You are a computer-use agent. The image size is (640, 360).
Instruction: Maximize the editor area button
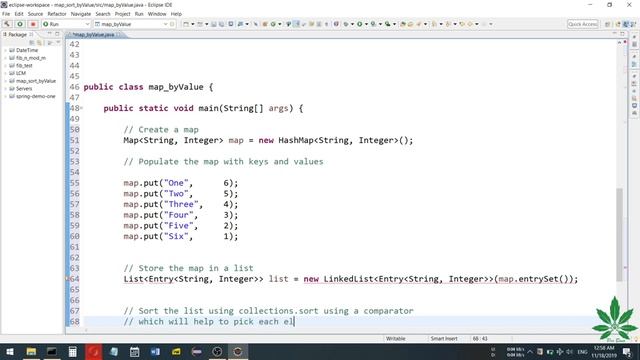(622, 34)
